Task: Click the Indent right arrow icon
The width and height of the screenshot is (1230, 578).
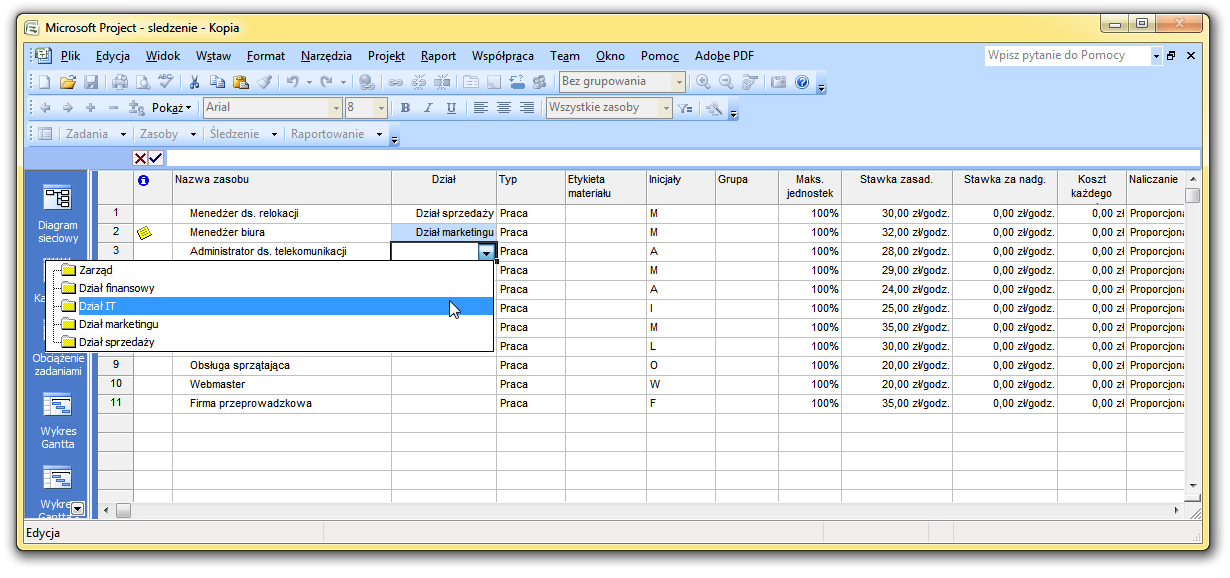Action: pyautogui.click(x=68, y=108)
